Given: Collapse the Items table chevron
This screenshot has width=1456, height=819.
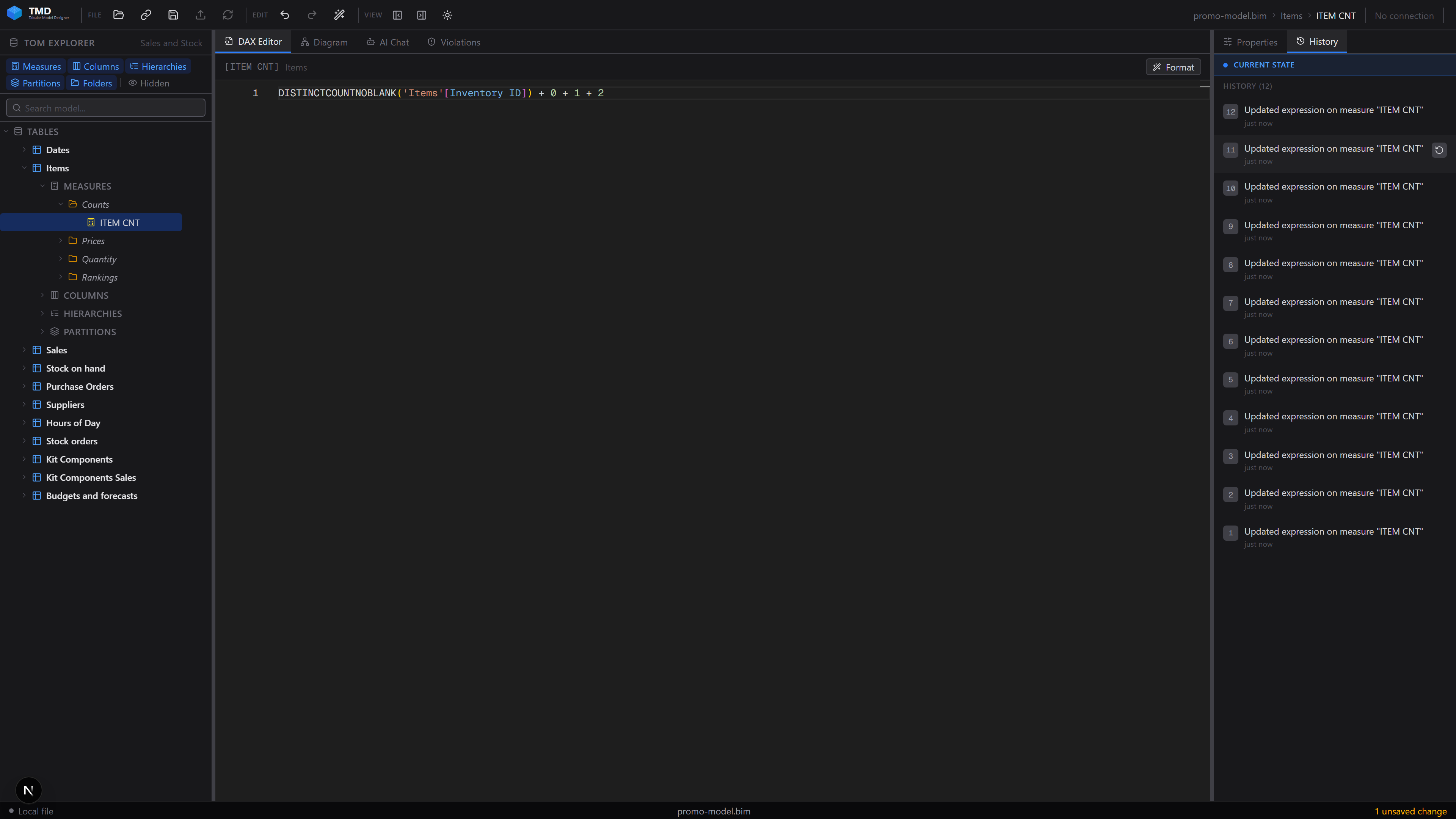Looking at the screenshot, I should point(24,168).
